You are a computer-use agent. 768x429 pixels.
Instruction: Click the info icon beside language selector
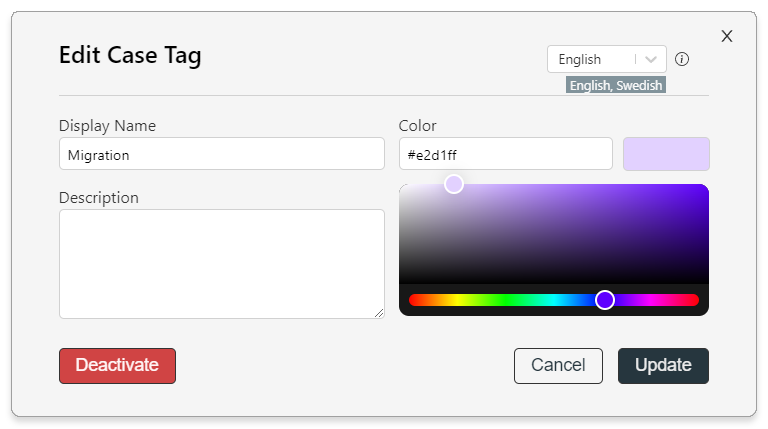click(x=682, y=59)
